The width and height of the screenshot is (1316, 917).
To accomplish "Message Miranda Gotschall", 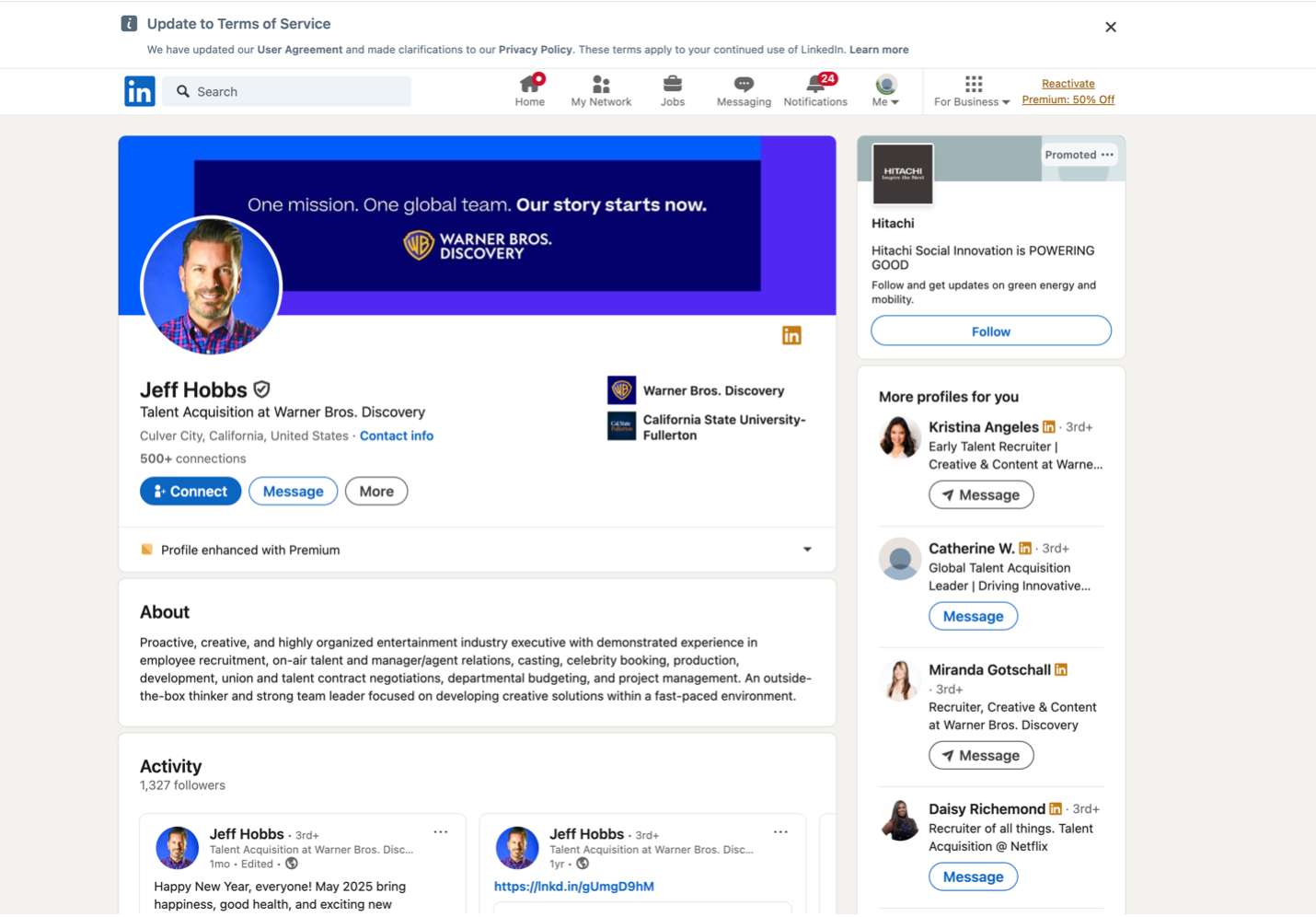I will point(981,755).
